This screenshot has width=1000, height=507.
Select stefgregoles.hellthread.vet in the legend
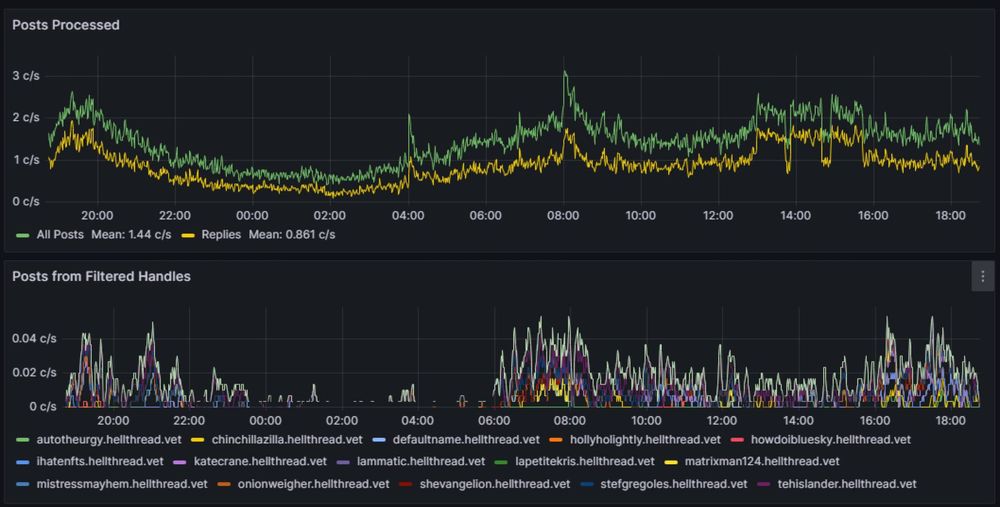point(674,484)
